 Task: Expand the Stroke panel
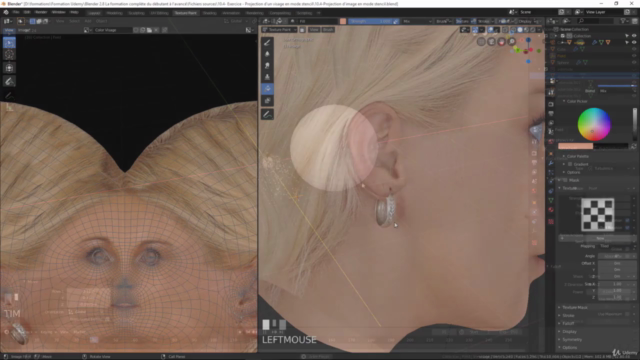568,316
